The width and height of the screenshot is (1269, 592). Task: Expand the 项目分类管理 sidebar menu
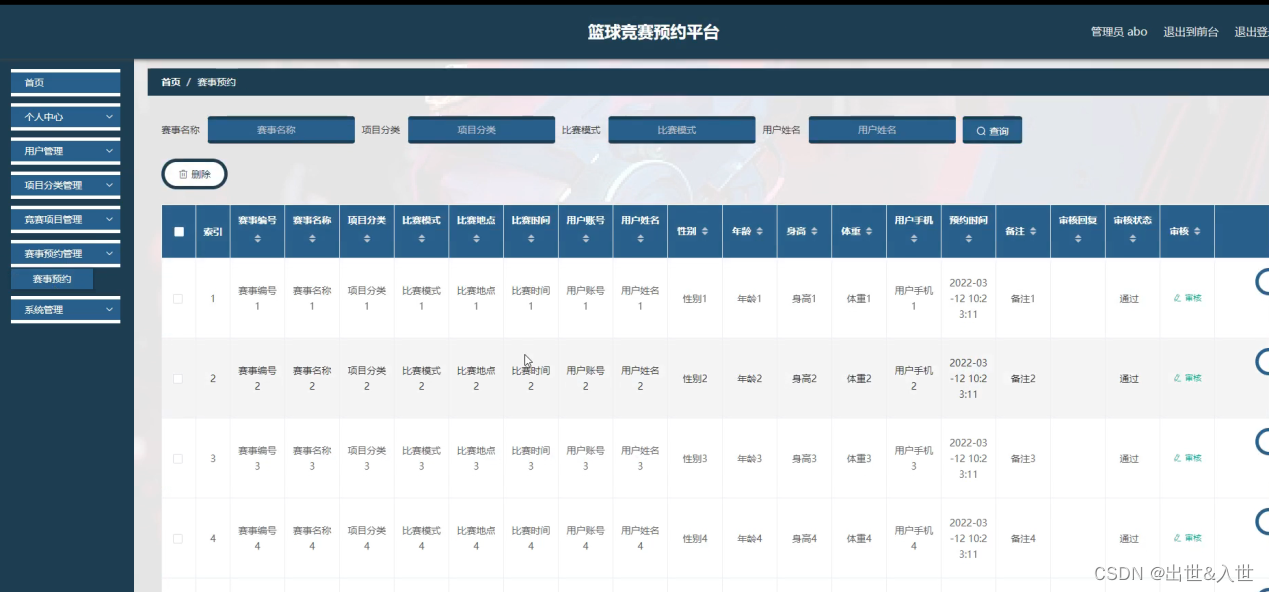click(65, 185)
